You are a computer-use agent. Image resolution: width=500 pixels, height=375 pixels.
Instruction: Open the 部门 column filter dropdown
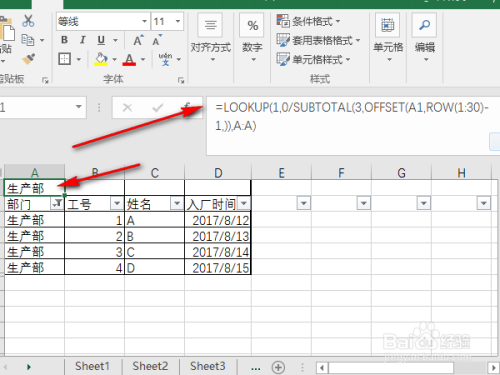(57, 203)
